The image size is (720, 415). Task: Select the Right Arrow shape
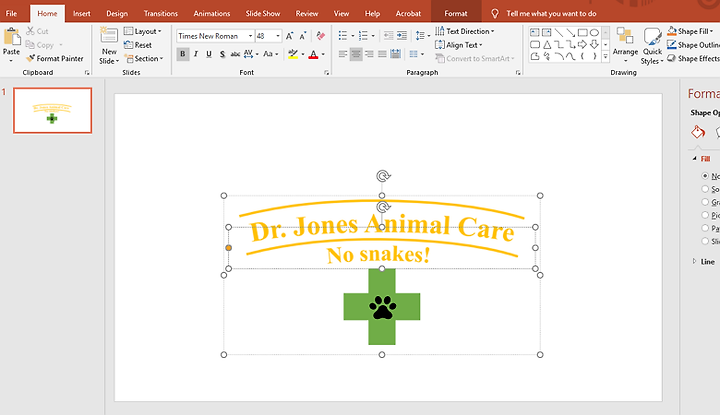(582, 45)
